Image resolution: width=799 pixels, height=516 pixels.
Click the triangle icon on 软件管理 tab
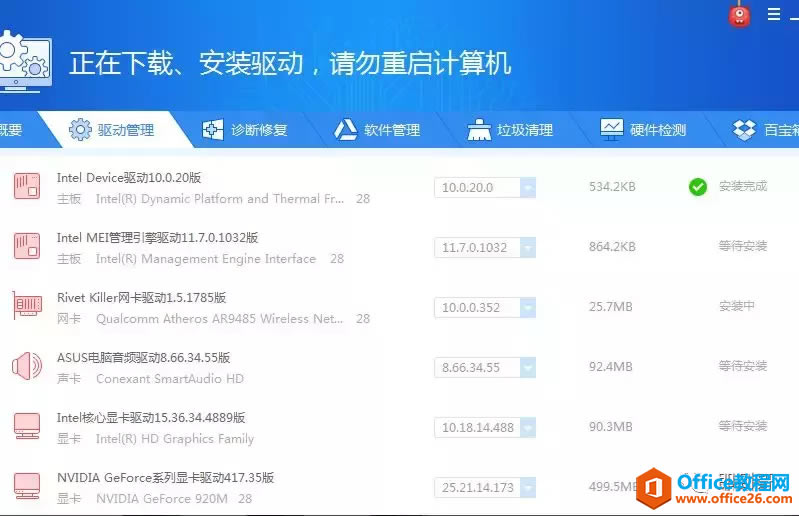click(x=345, y=129)
